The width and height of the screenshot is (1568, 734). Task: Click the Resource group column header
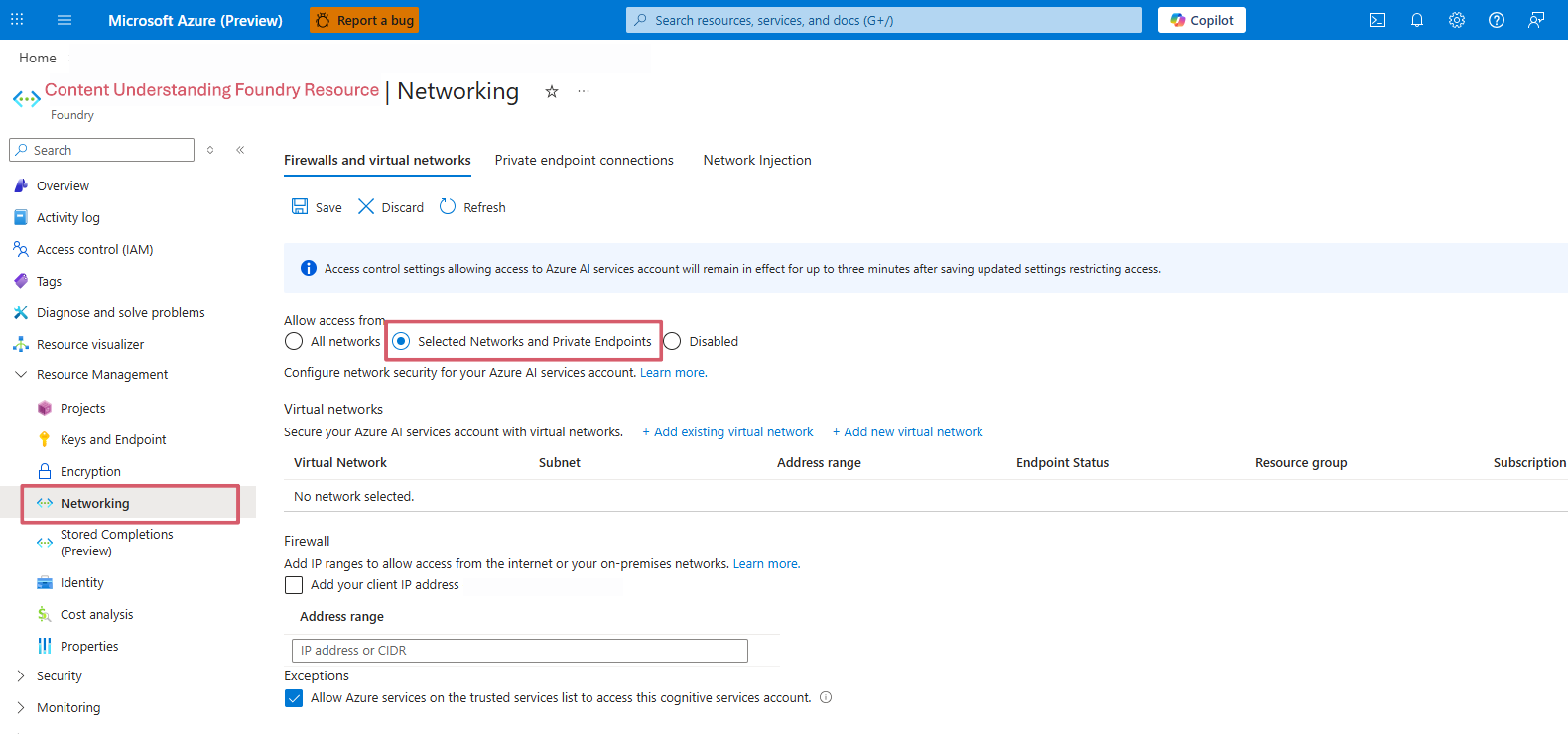1301,462
